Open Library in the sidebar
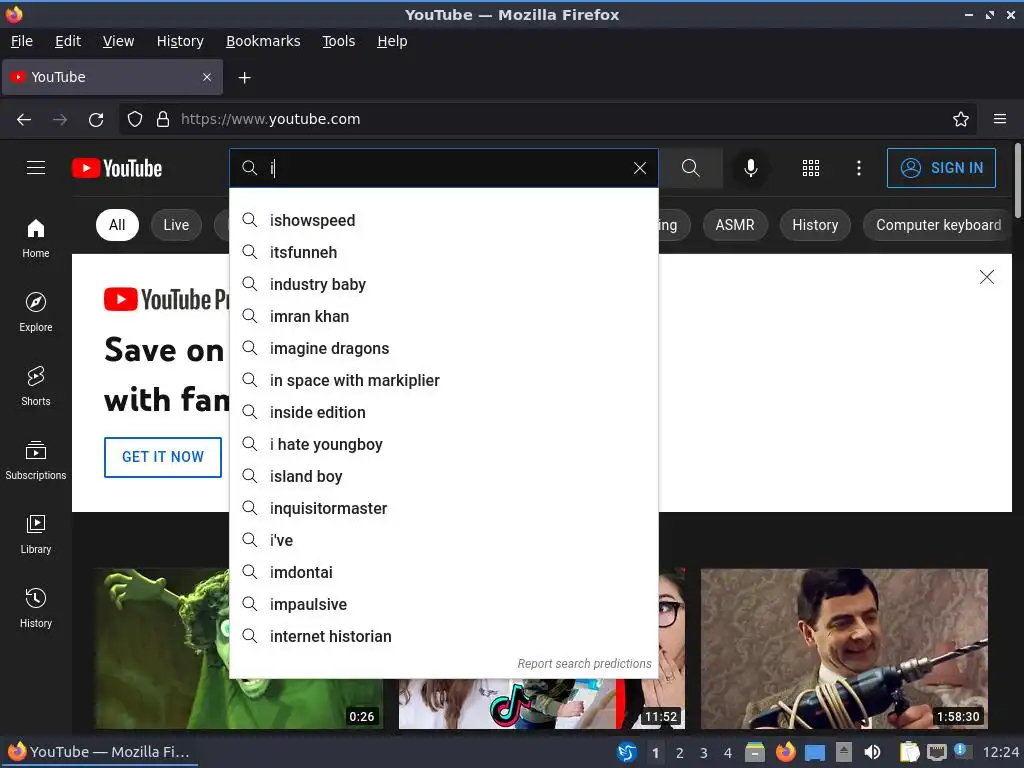This screenshot has width=1024, height=768. click(36, 534)
